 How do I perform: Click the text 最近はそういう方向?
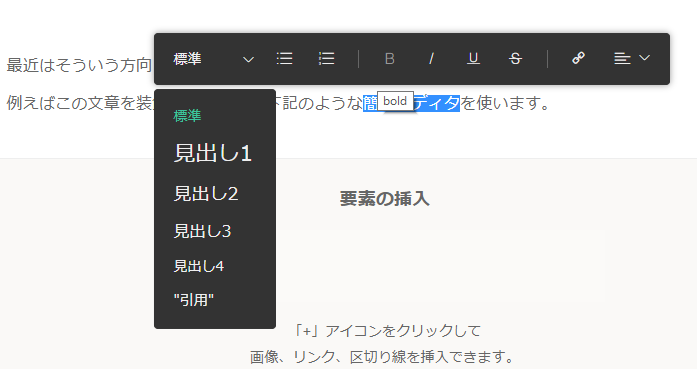[79, 65]
